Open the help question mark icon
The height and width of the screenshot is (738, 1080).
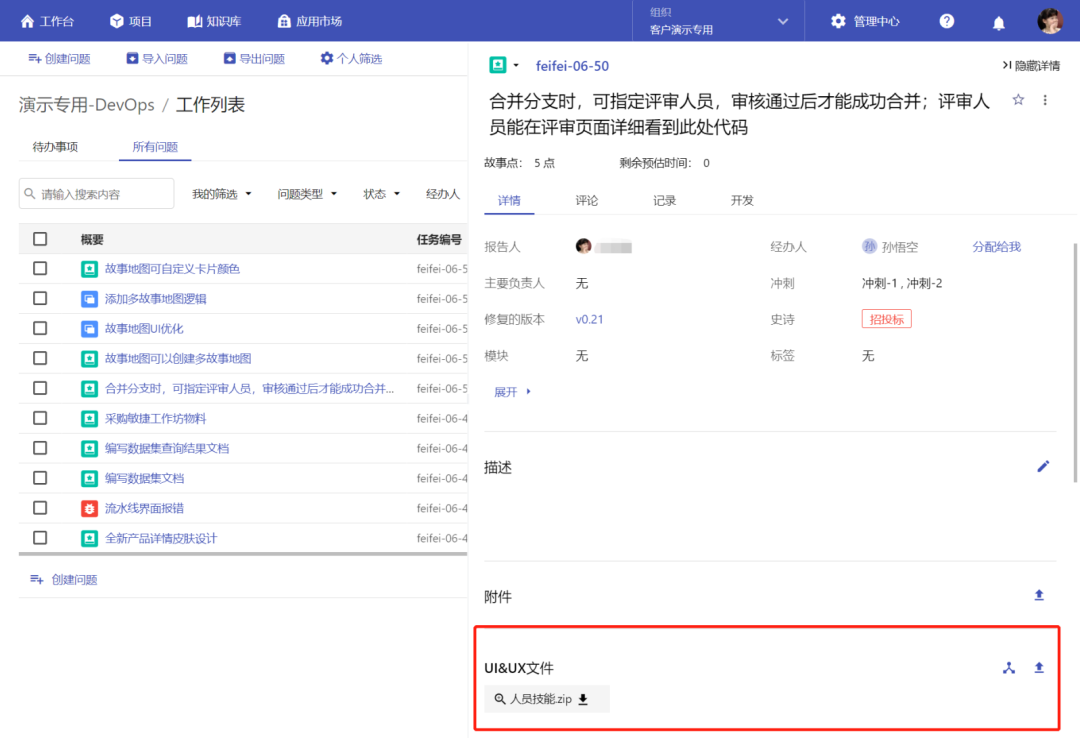coord(946,20)
